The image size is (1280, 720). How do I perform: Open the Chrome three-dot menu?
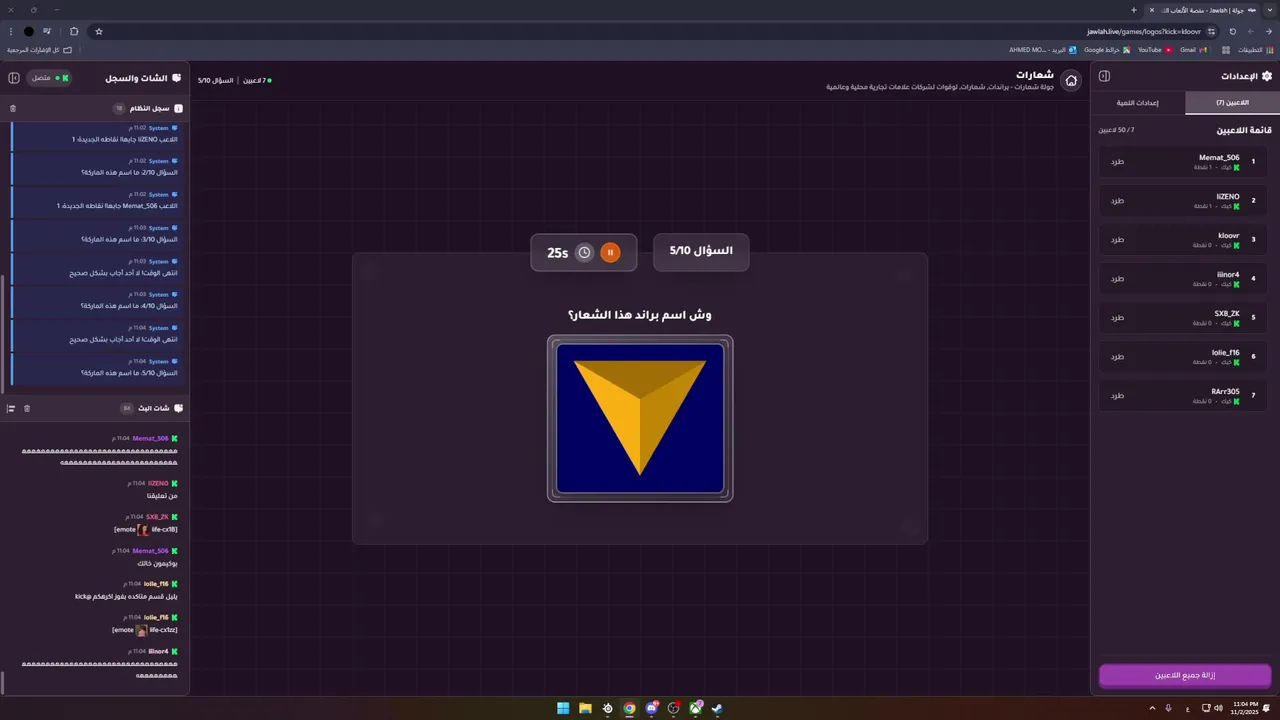10,31
